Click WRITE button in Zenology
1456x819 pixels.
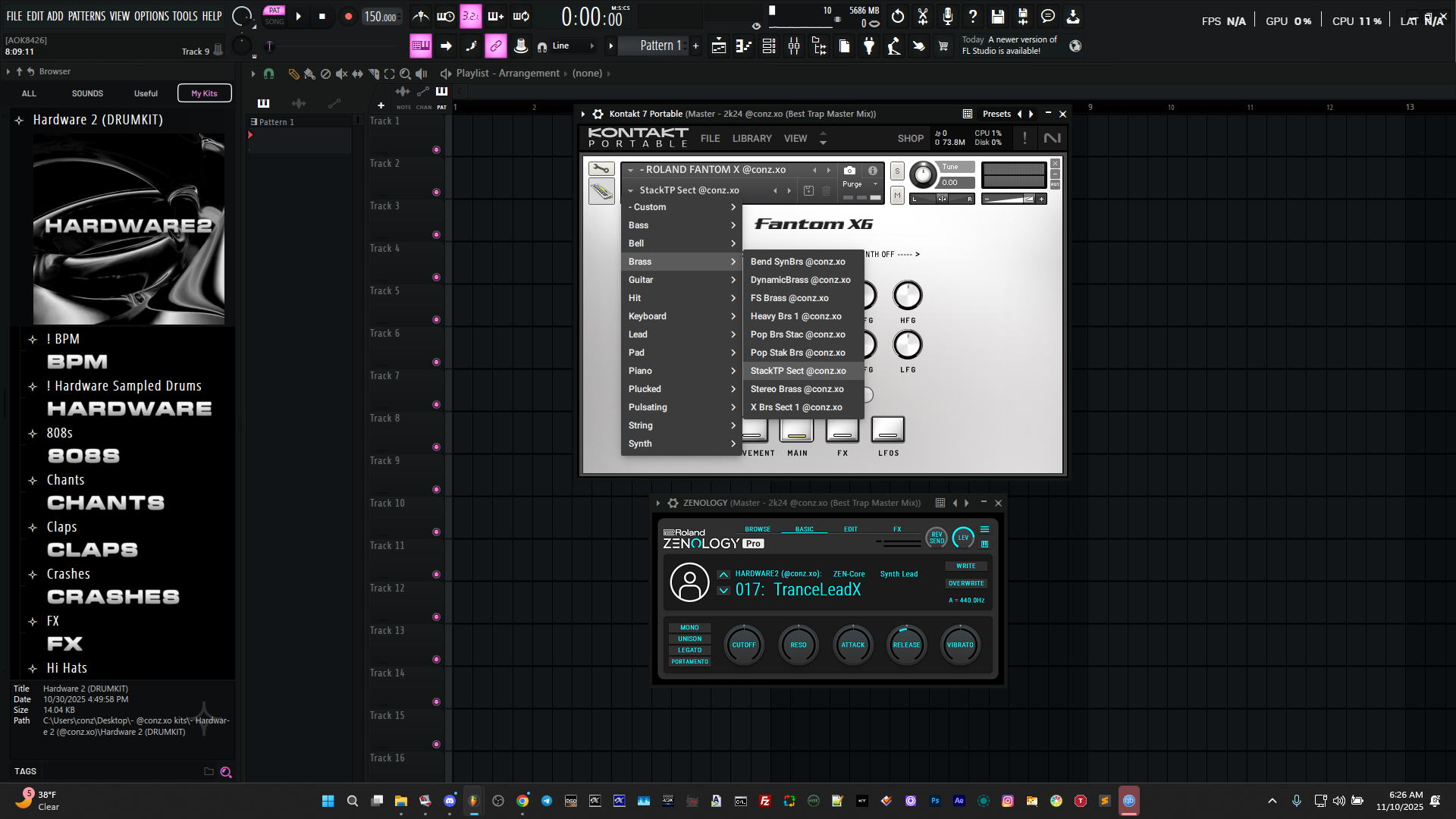pos(965,566)
